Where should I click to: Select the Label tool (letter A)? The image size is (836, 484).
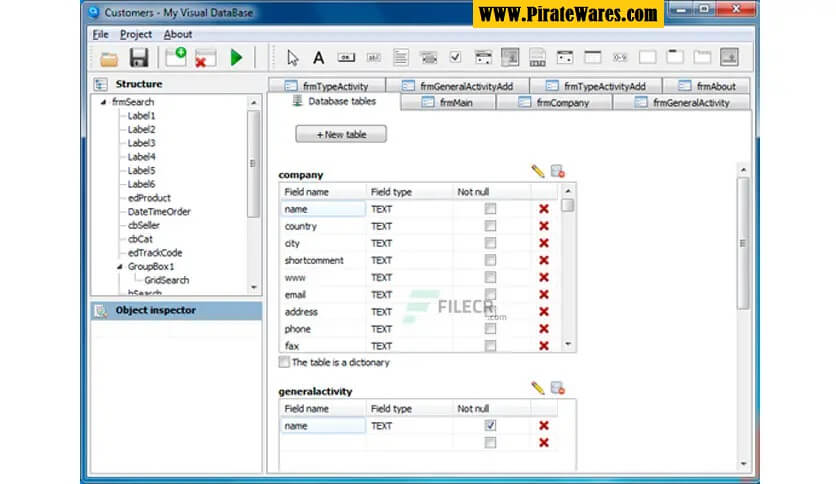pos(319,58)
